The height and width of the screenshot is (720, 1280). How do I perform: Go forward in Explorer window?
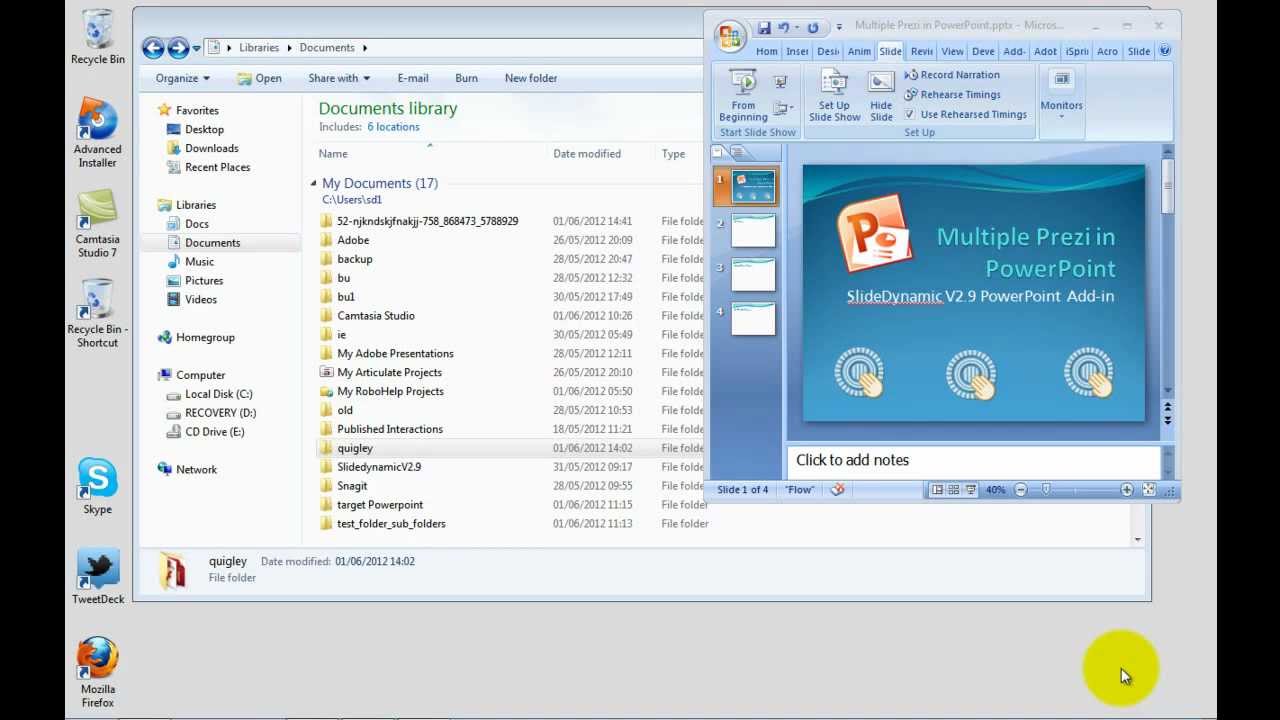178,47
